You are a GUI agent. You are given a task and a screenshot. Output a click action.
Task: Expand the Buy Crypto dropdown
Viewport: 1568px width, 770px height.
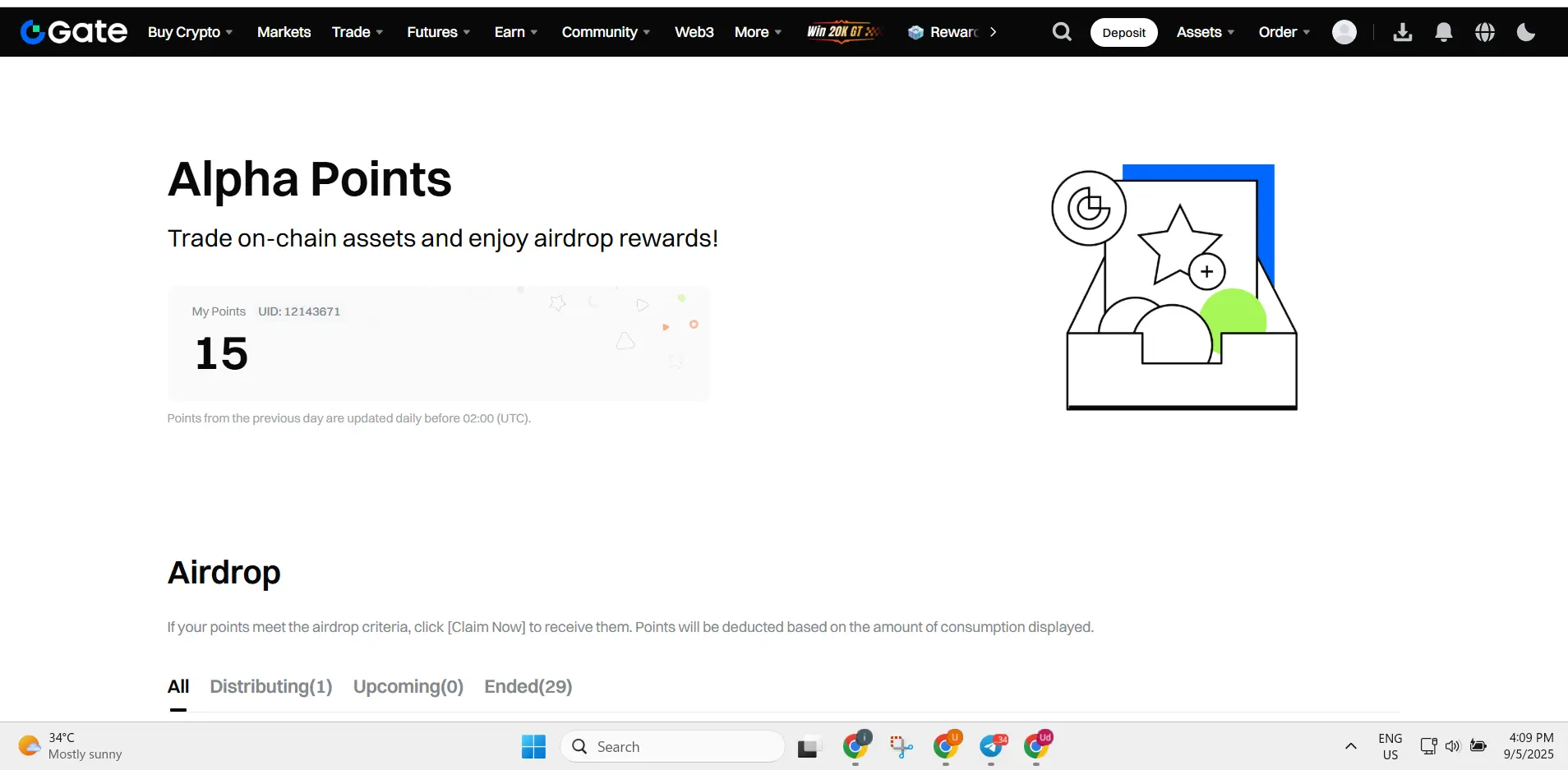tap(190, 32)
